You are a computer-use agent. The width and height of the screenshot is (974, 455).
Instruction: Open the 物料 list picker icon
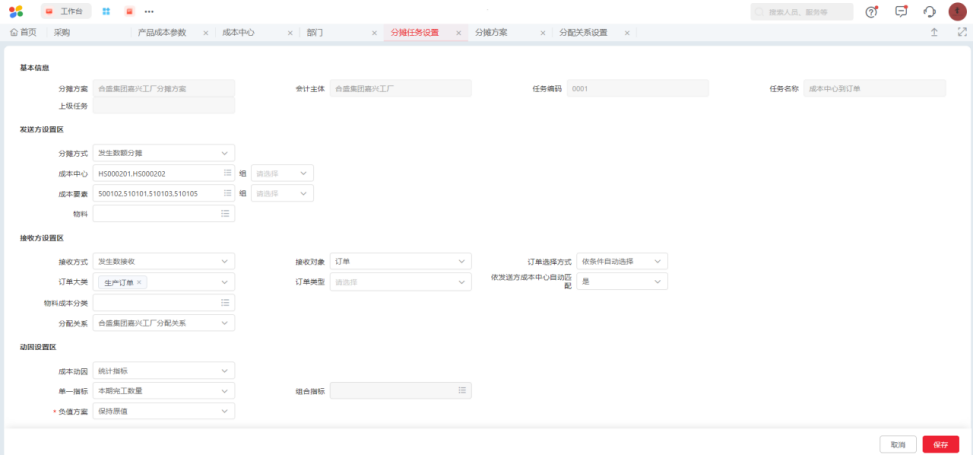point(224,214)
